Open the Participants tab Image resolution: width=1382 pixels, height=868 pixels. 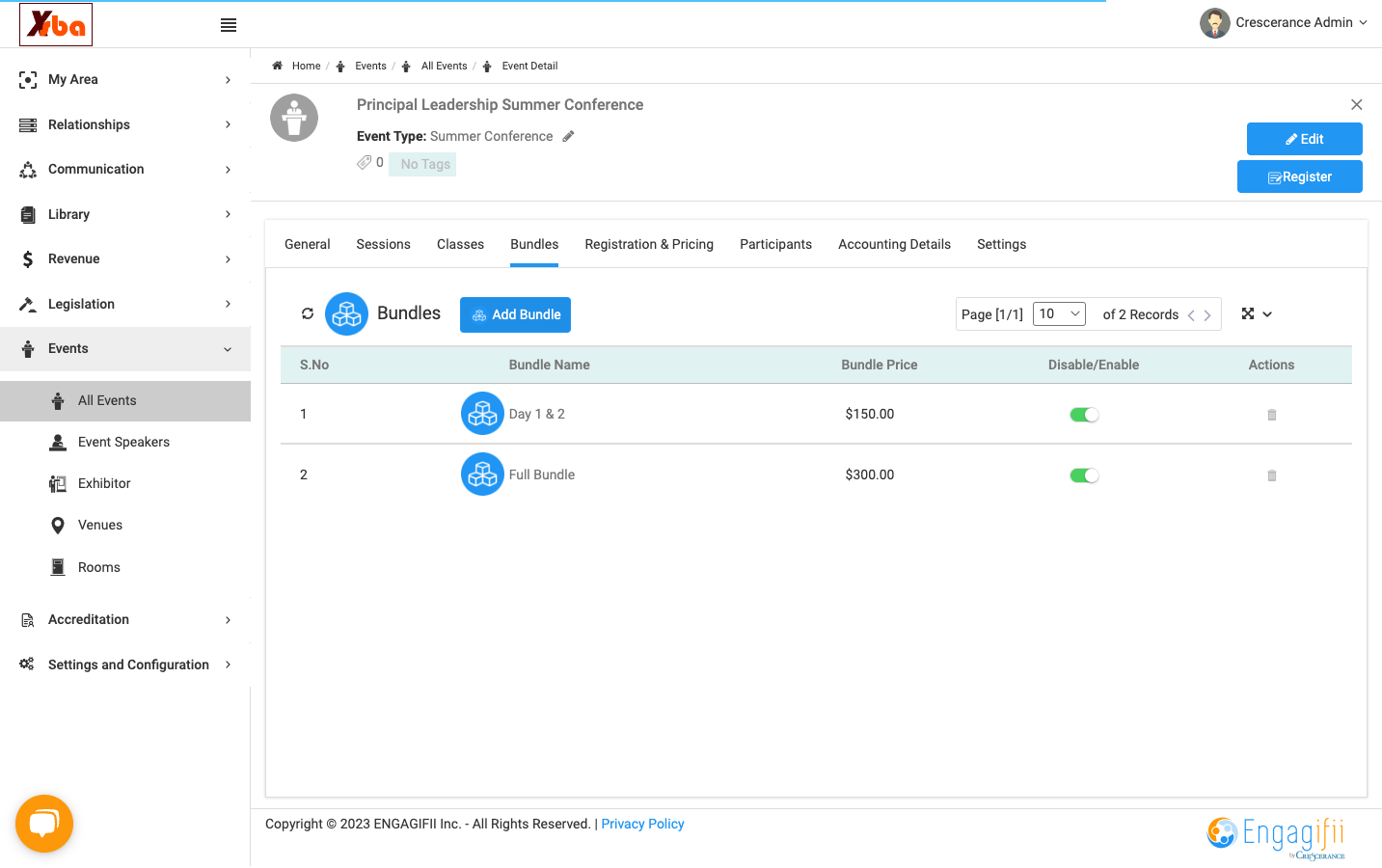[775, 244]
